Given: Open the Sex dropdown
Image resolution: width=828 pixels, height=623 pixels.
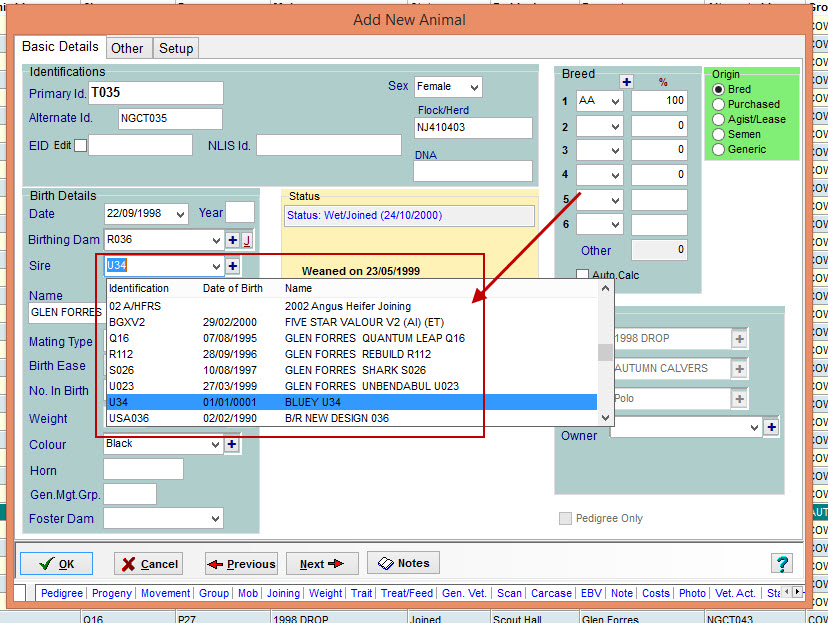Looking at the screenshot, I should tap(474, 87).
